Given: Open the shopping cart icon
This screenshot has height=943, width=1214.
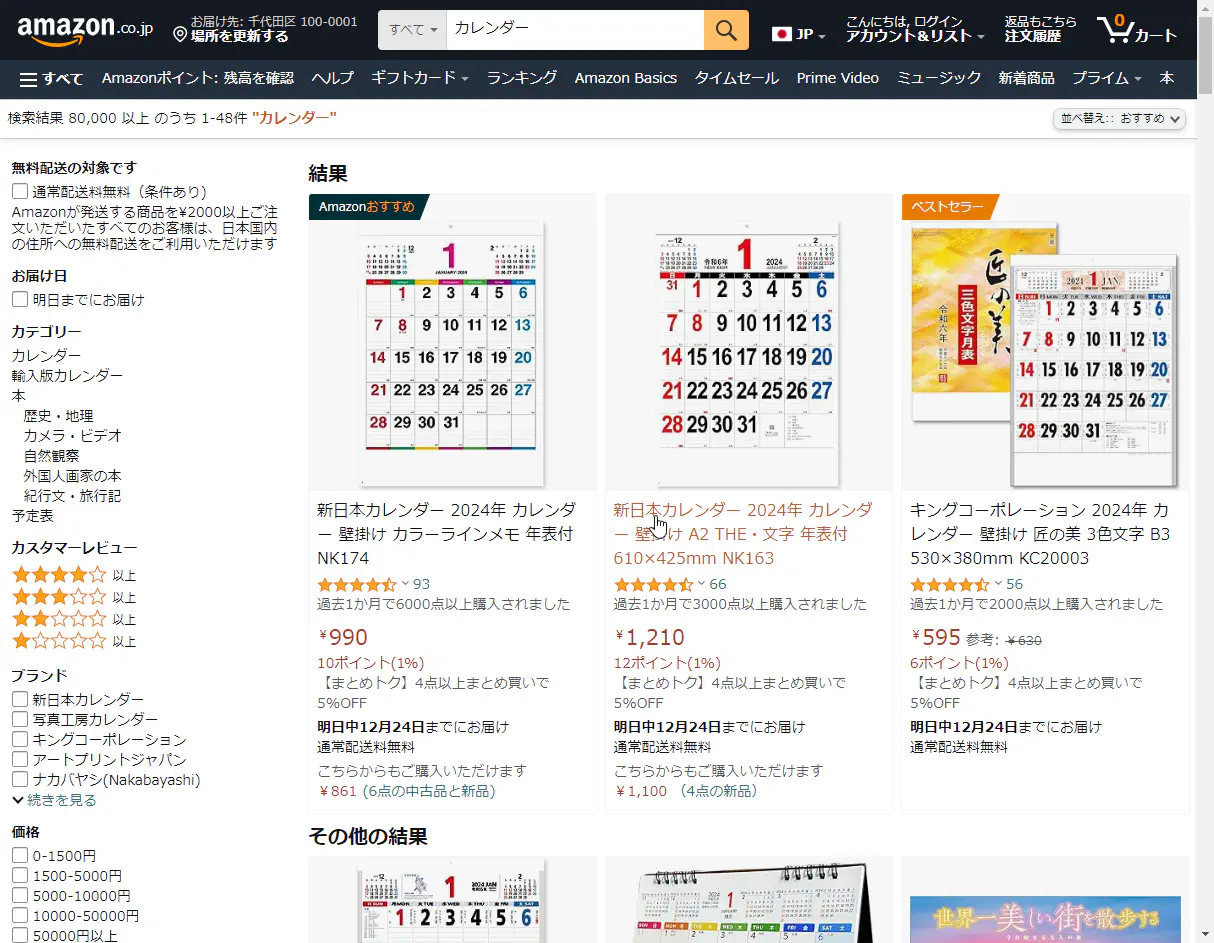Looking at the screenshot, I should click(x=1115, y=30).
